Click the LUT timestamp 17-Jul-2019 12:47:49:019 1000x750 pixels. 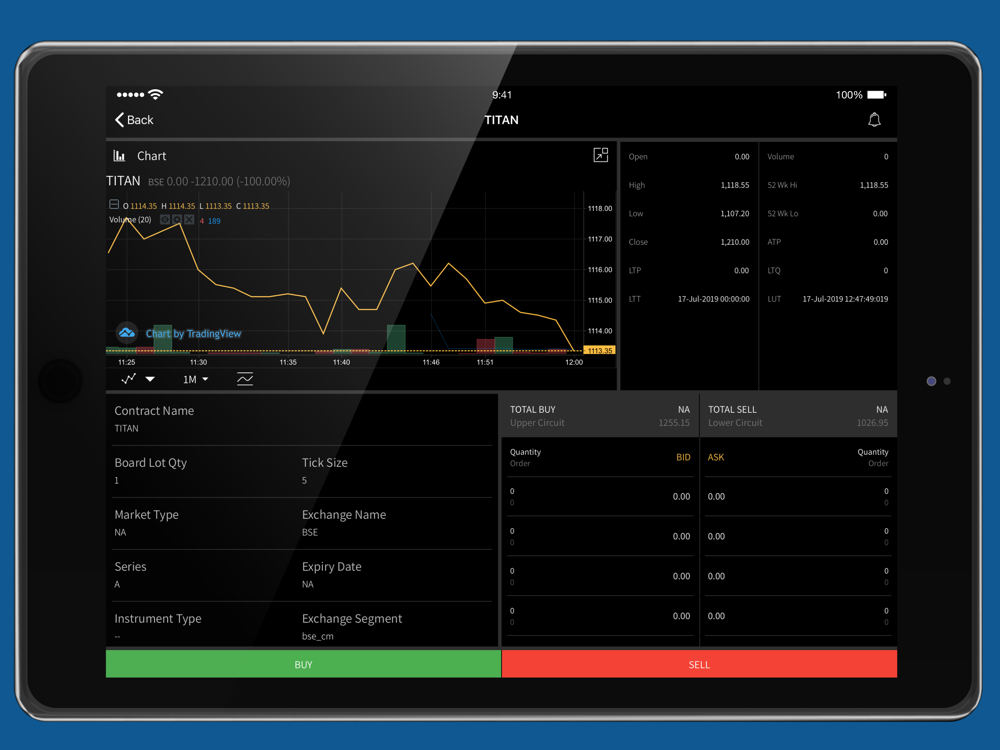(x=845, y=299)
